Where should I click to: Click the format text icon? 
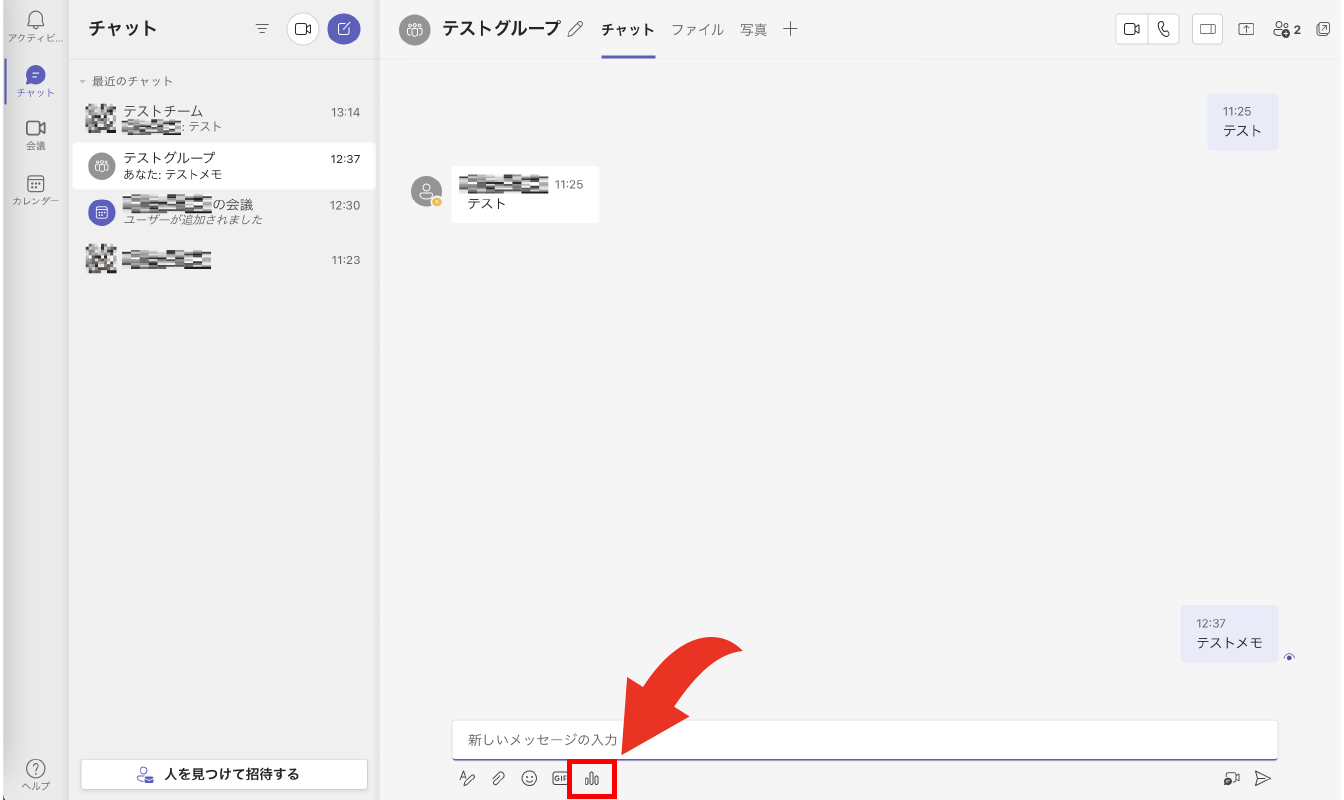[x=467, y=778]
